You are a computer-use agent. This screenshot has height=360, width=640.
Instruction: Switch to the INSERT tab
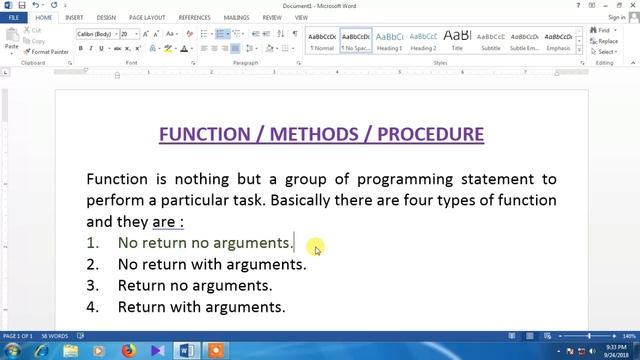[x=74, y=18]
